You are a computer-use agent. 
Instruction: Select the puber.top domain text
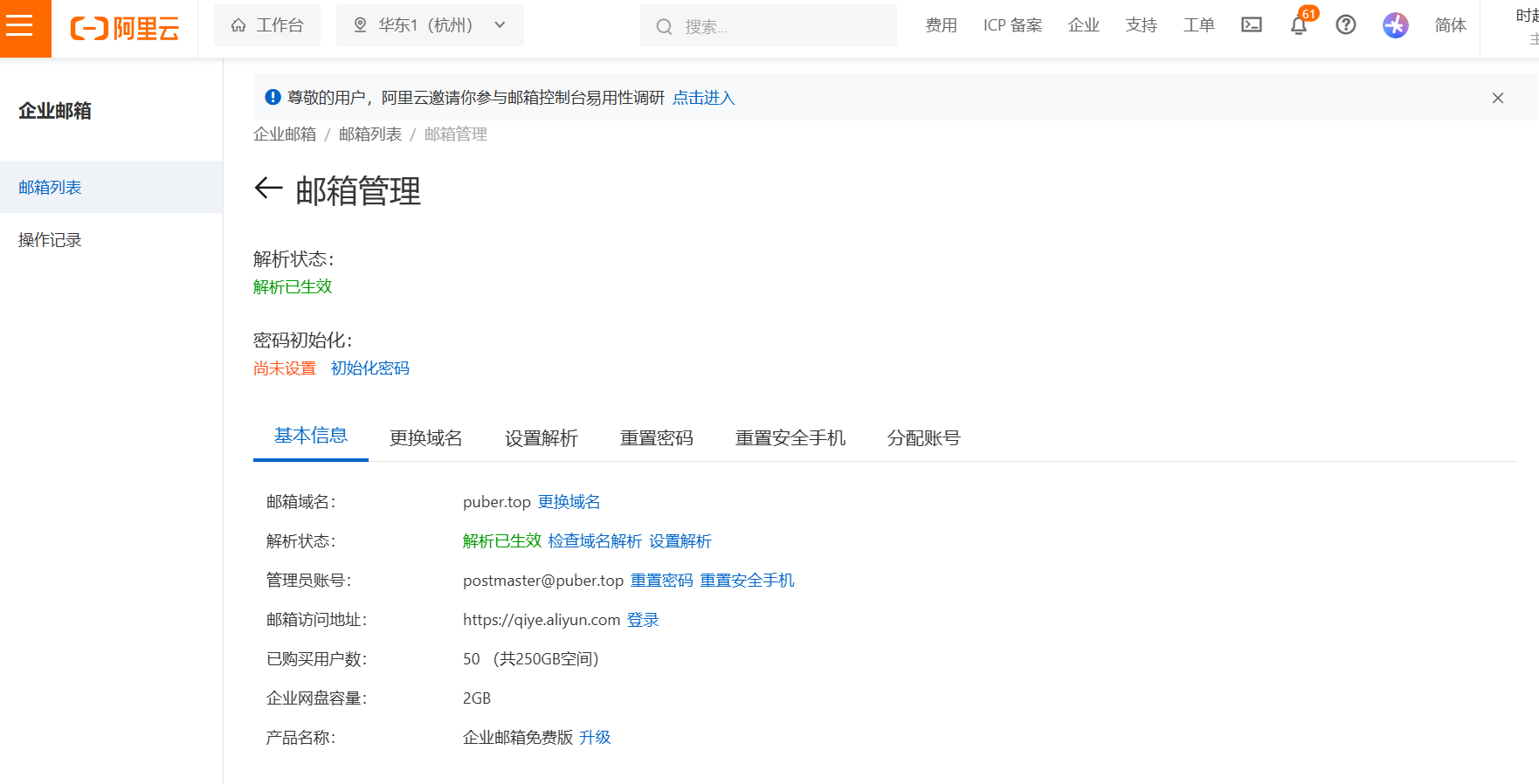tap(497, 501)
